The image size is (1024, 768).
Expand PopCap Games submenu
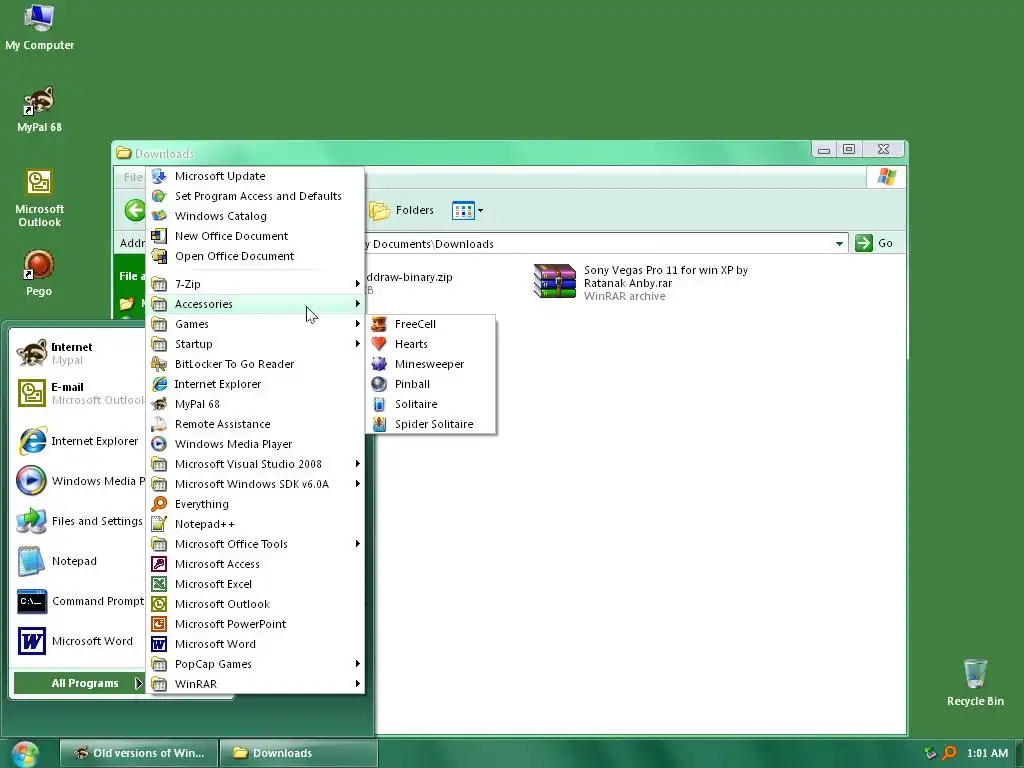tap(255, 664)
